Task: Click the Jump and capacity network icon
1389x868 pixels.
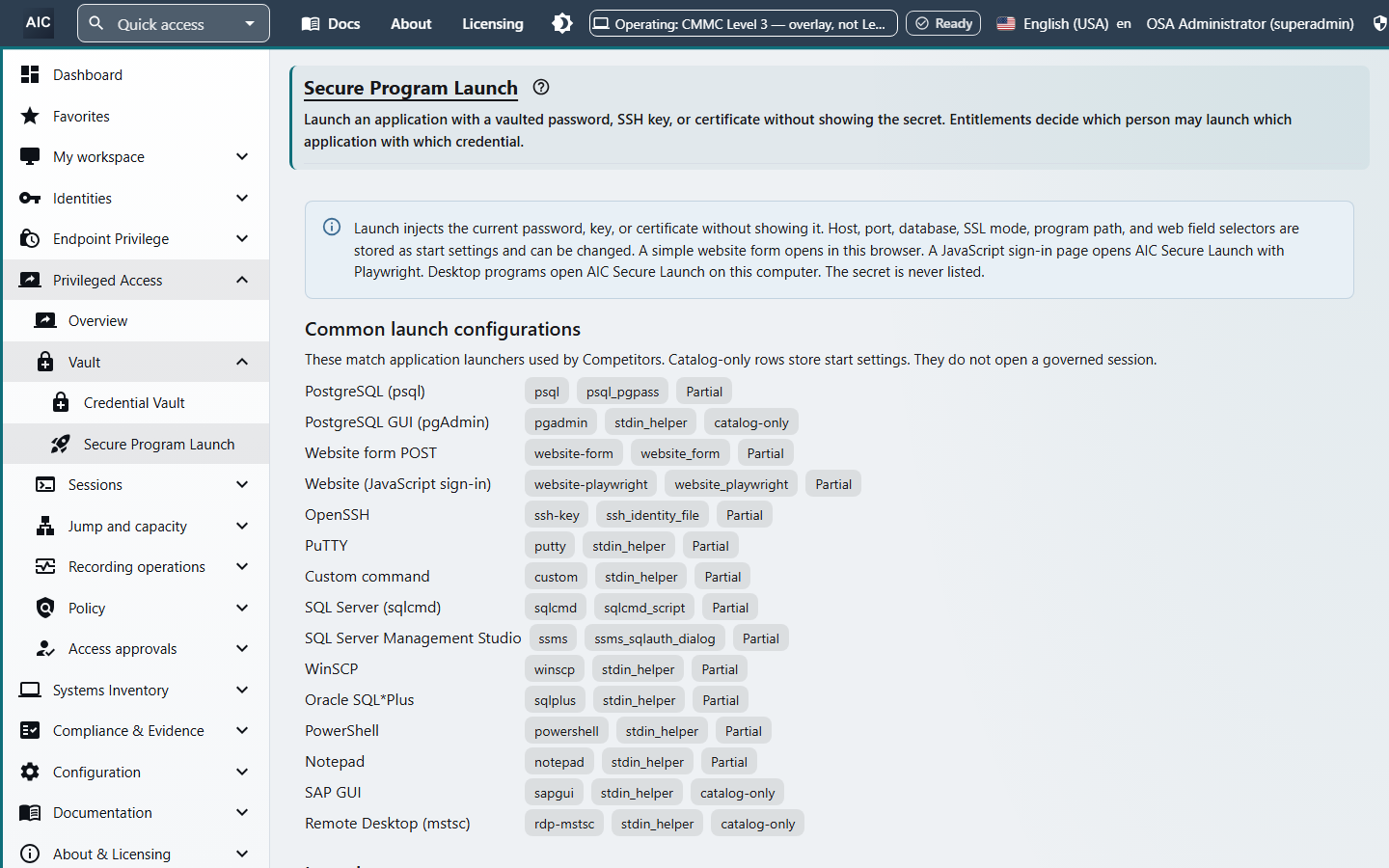Action: (45, 526)
